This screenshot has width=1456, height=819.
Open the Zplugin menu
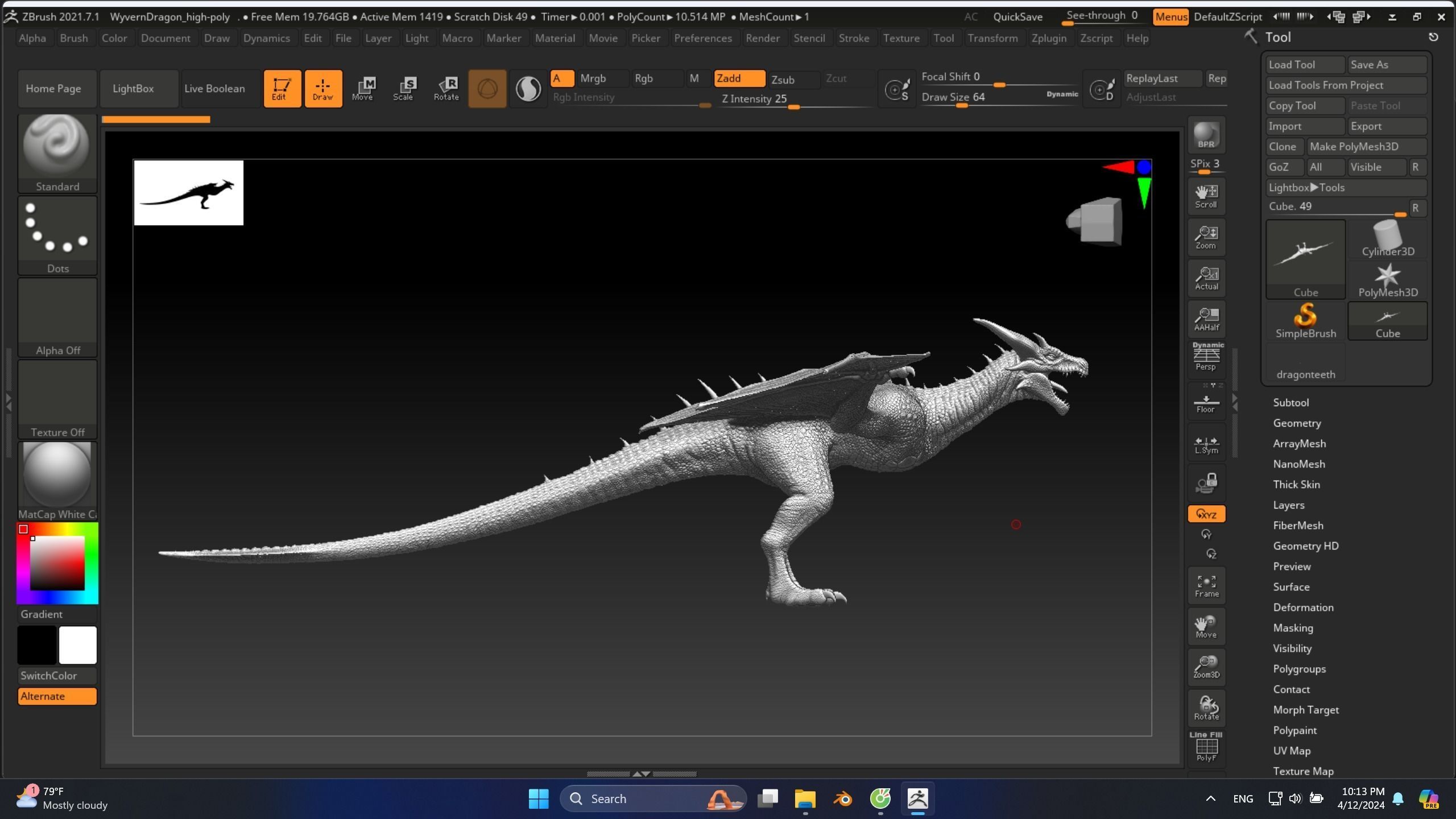point(1049,38)
